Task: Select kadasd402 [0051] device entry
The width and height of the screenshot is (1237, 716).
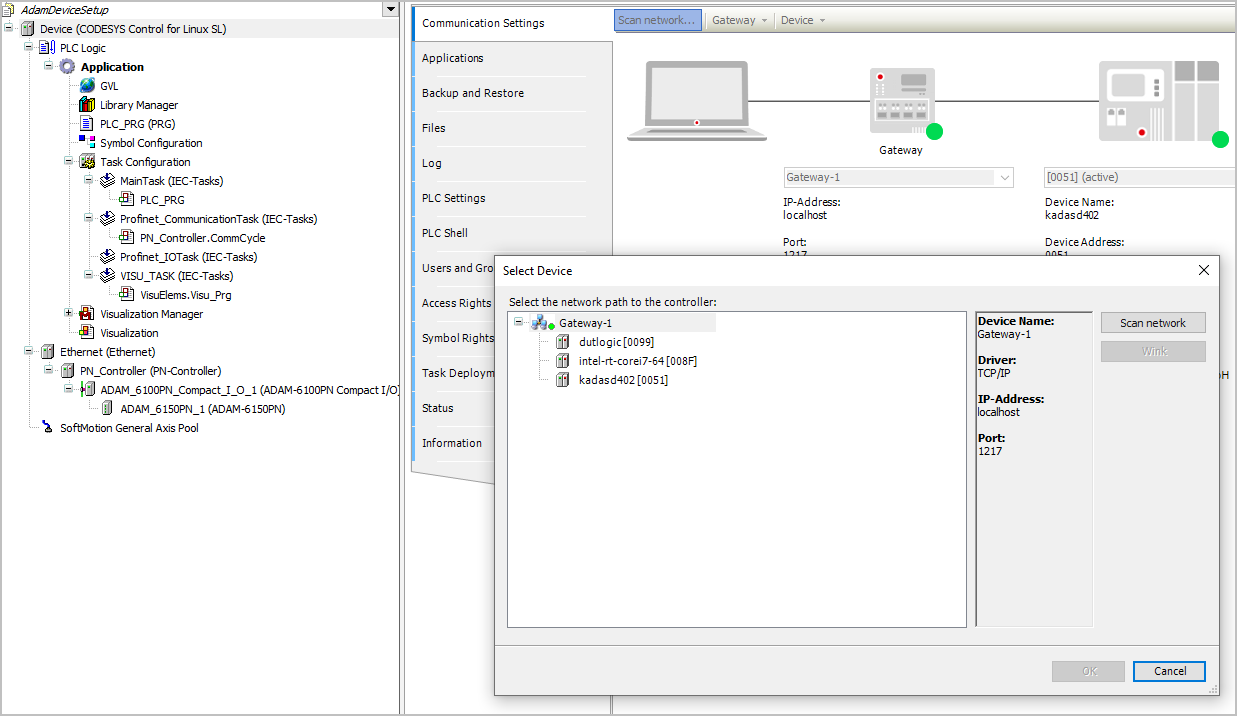Action: click(623, 380)
